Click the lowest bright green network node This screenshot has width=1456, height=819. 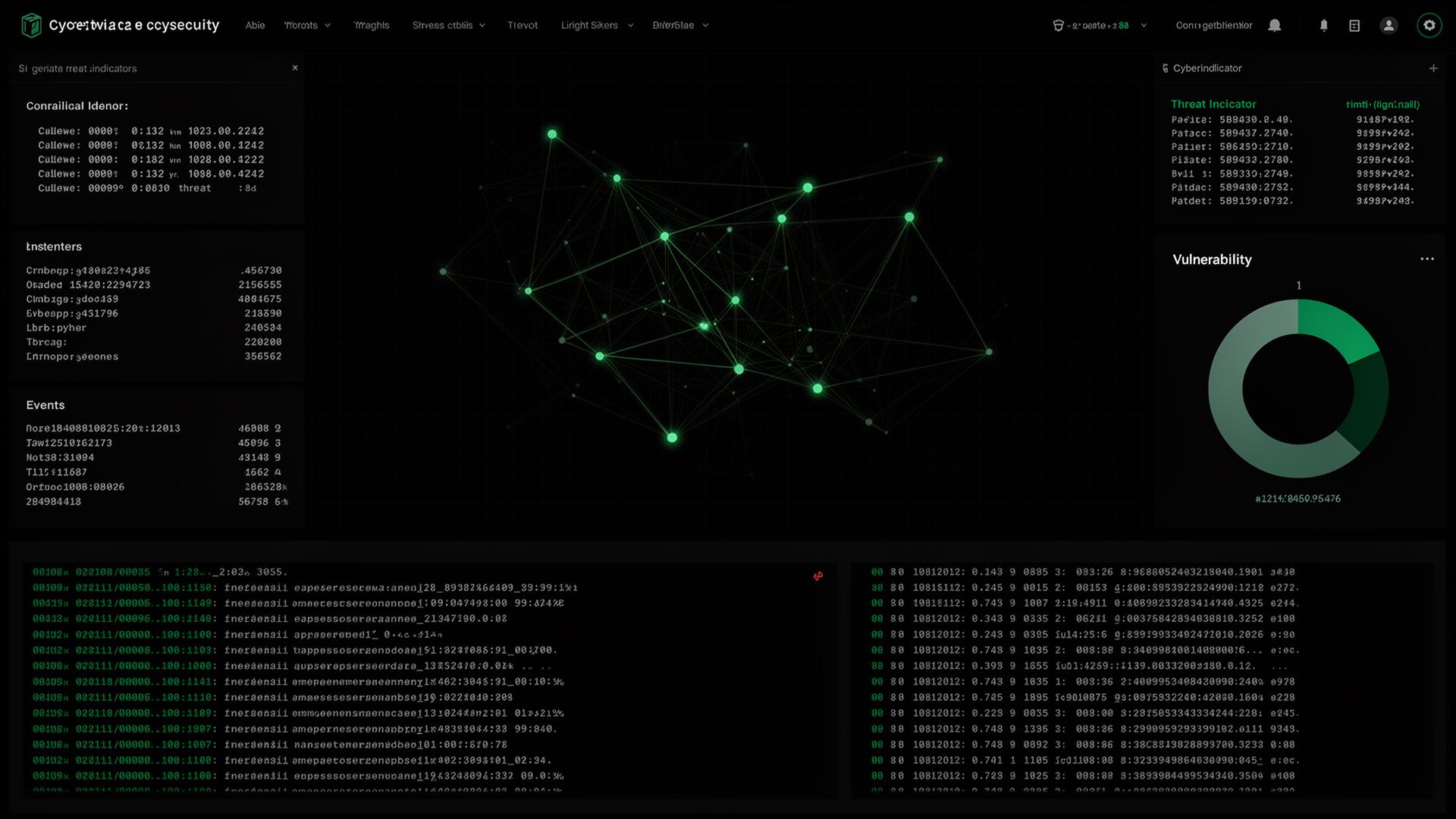point(672,438)
